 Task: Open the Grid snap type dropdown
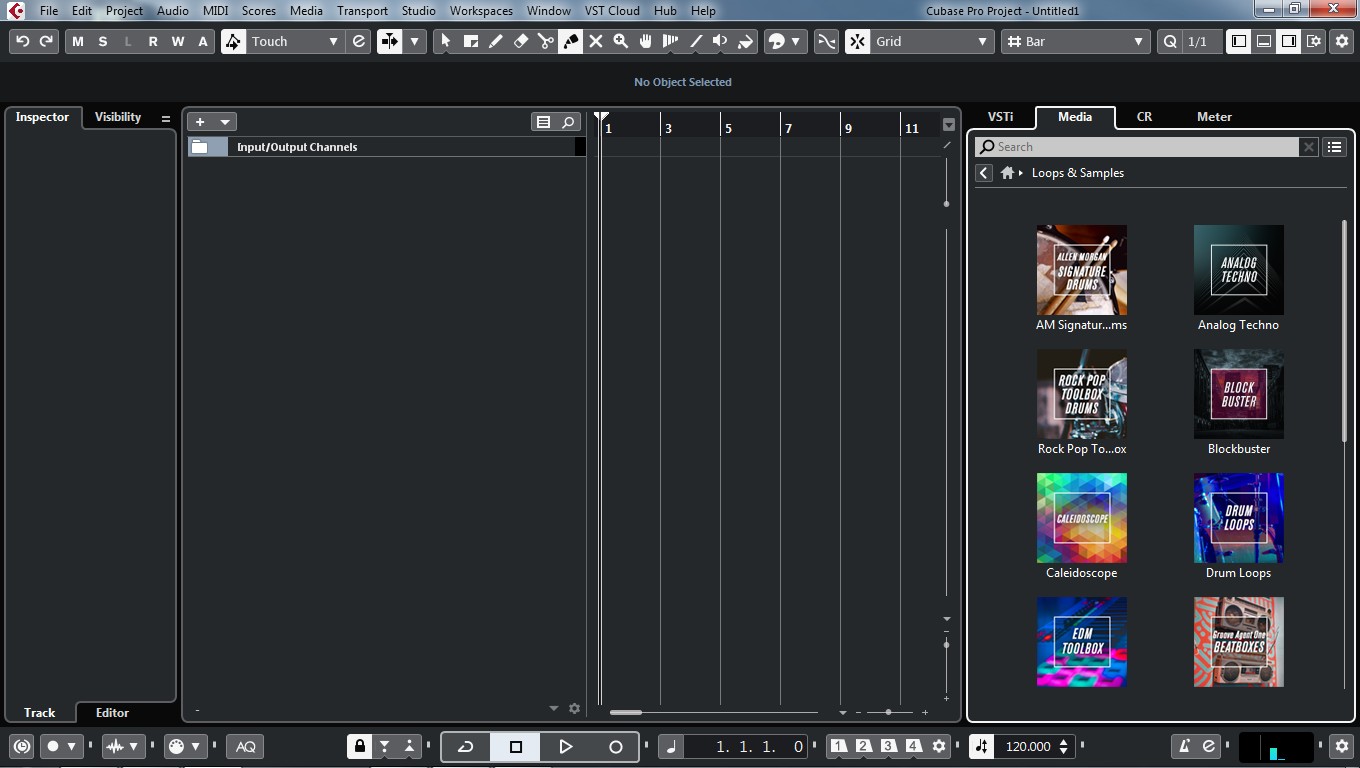point(932,41)
